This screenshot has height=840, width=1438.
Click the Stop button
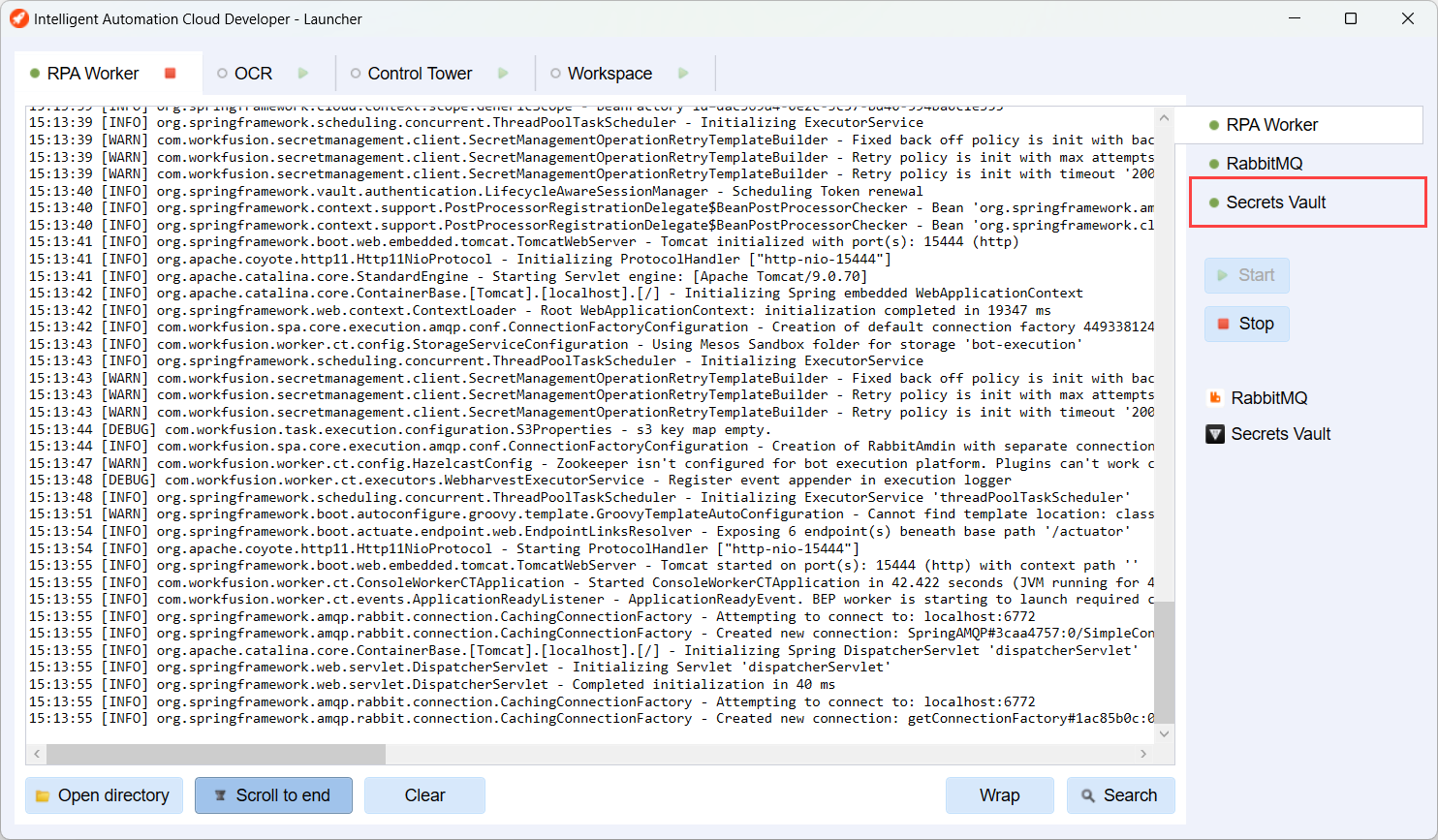coord(1247,324)
